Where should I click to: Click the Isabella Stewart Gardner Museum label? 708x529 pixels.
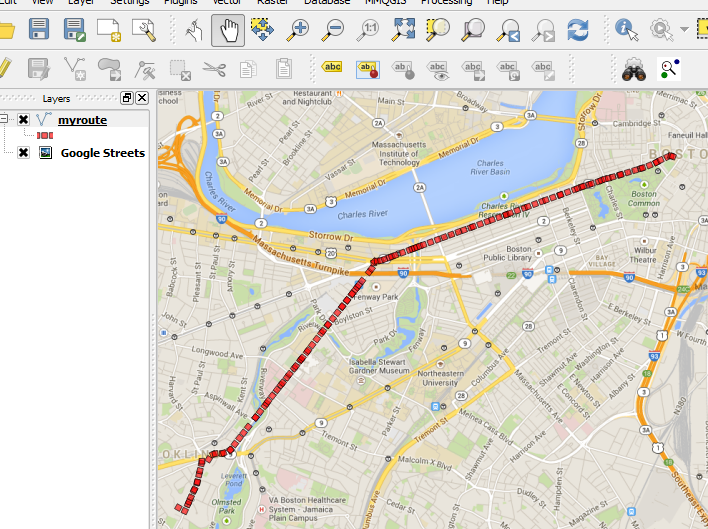point(379,366)
